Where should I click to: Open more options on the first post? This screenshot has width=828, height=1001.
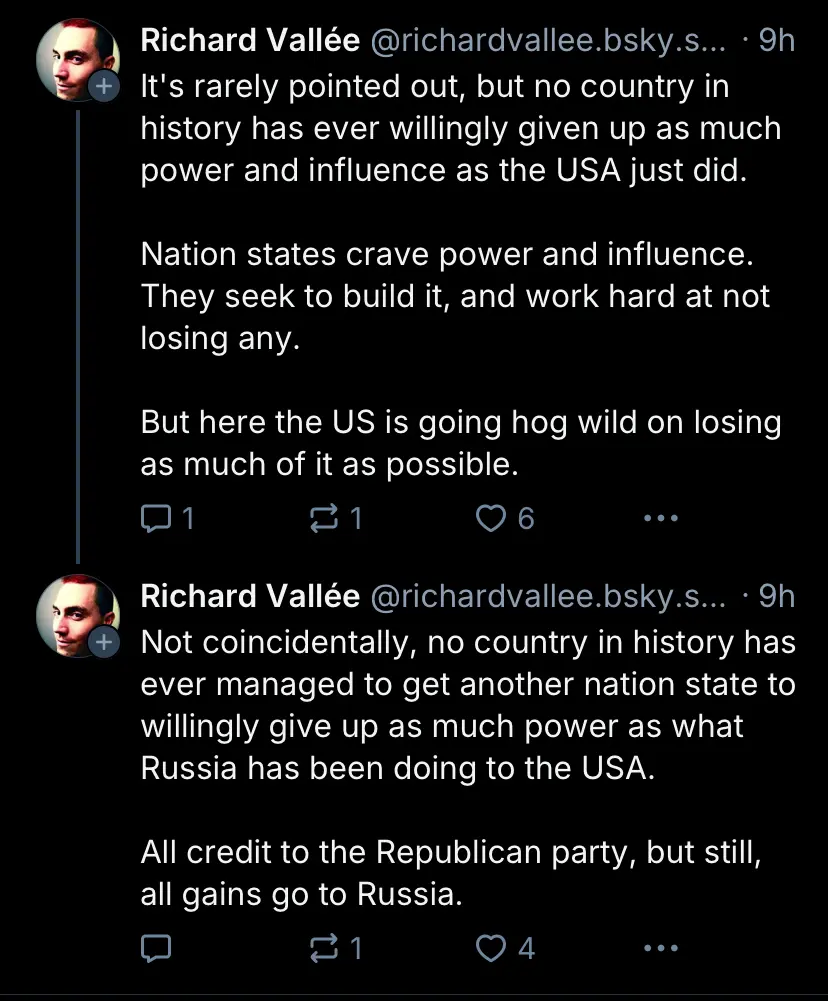click(661, 518)
